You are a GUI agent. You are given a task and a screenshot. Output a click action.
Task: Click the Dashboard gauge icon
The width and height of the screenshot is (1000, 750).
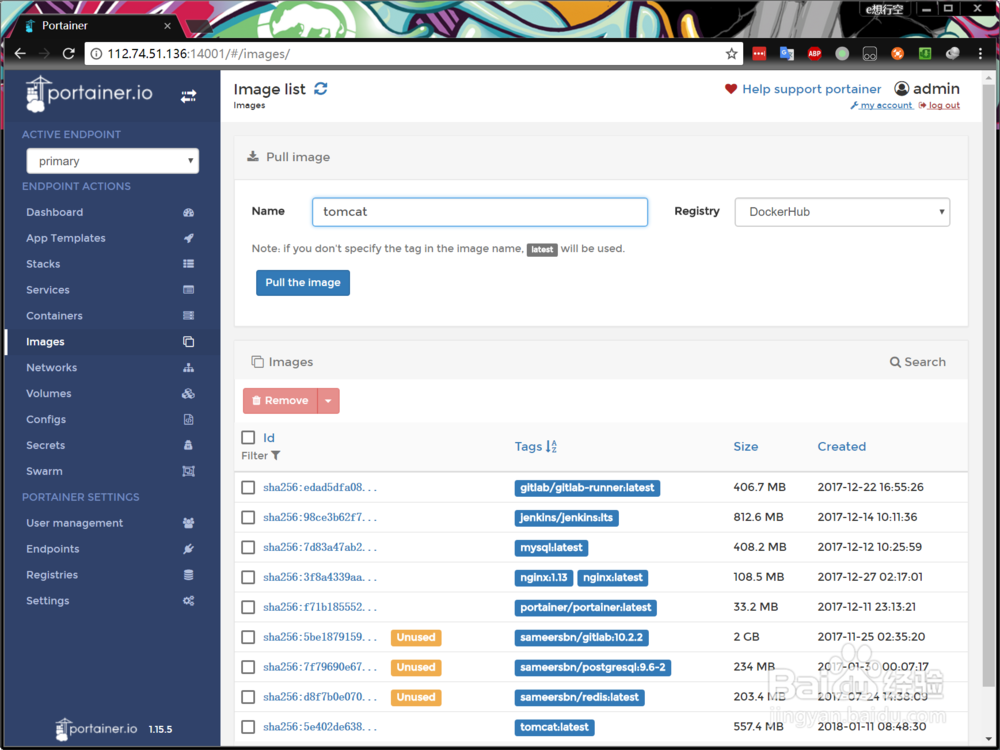pos(188,212)
